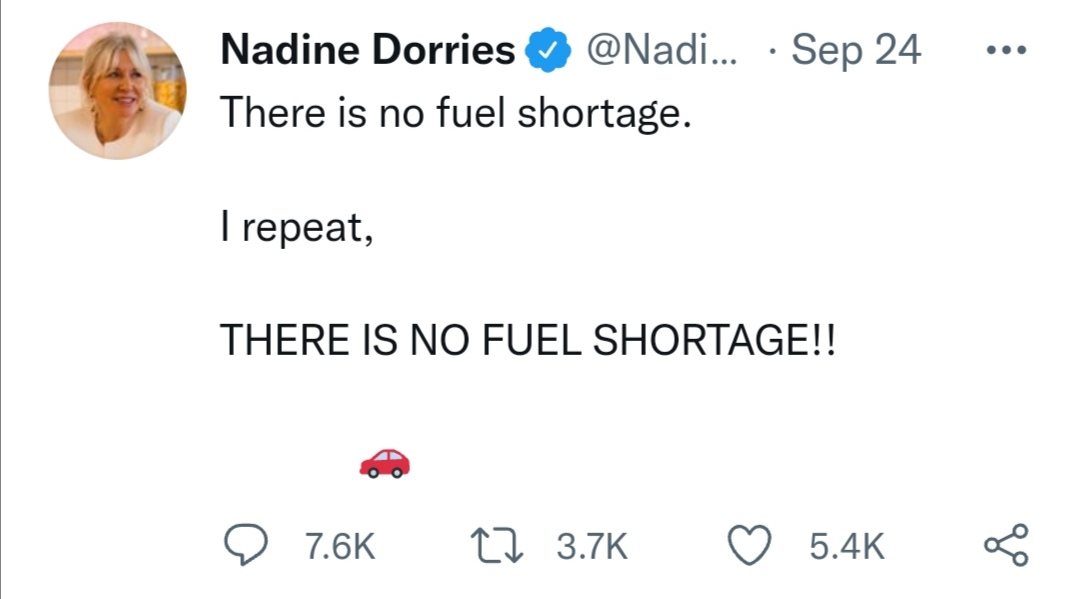Click the uppercase word 'SHORTAGE!!'
This screenshot has width=1080, height=599.
(714, 341)
